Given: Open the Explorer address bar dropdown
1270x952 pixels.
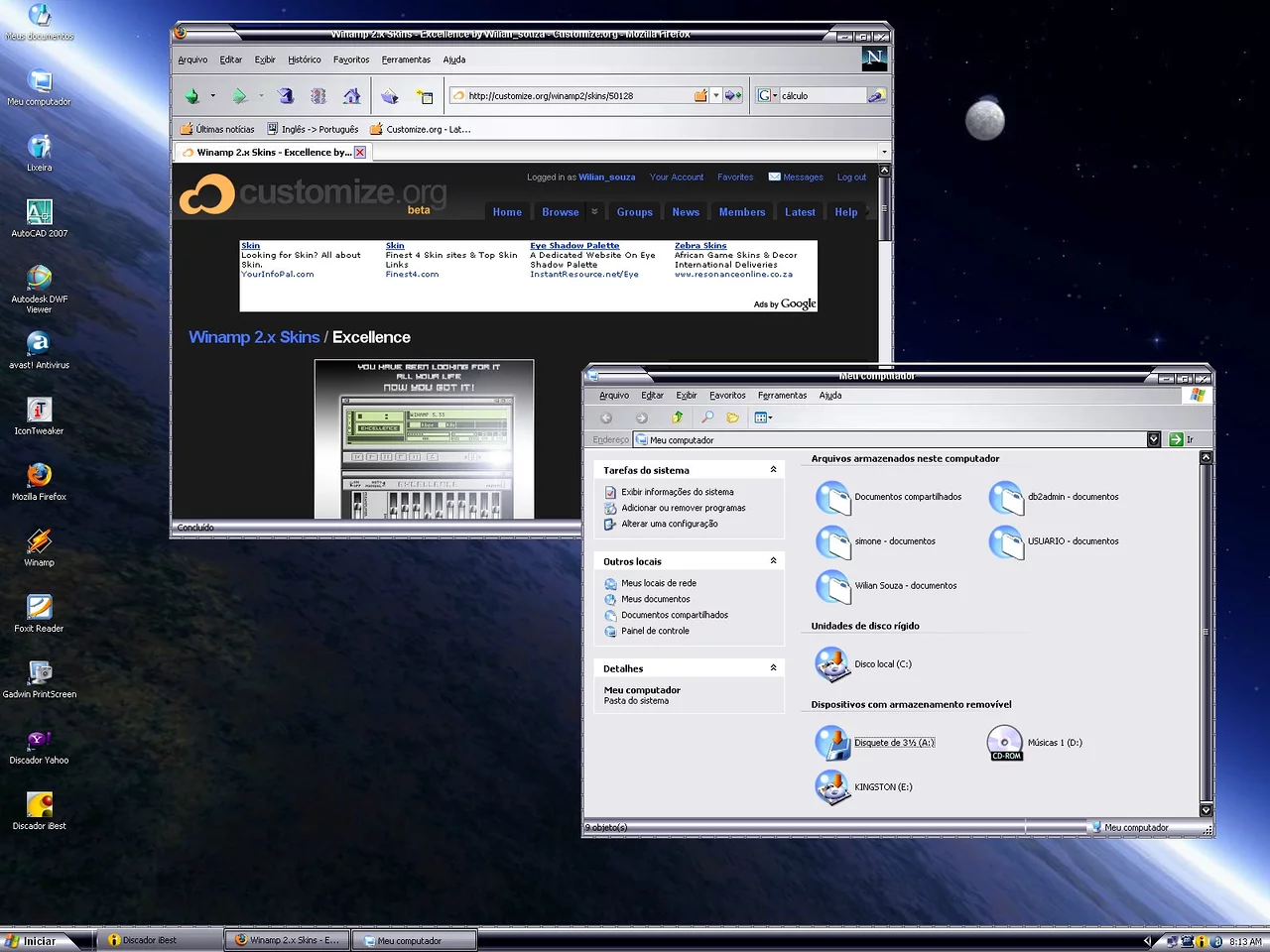Looking at the screenshot, I should [x=1153, y=439].
